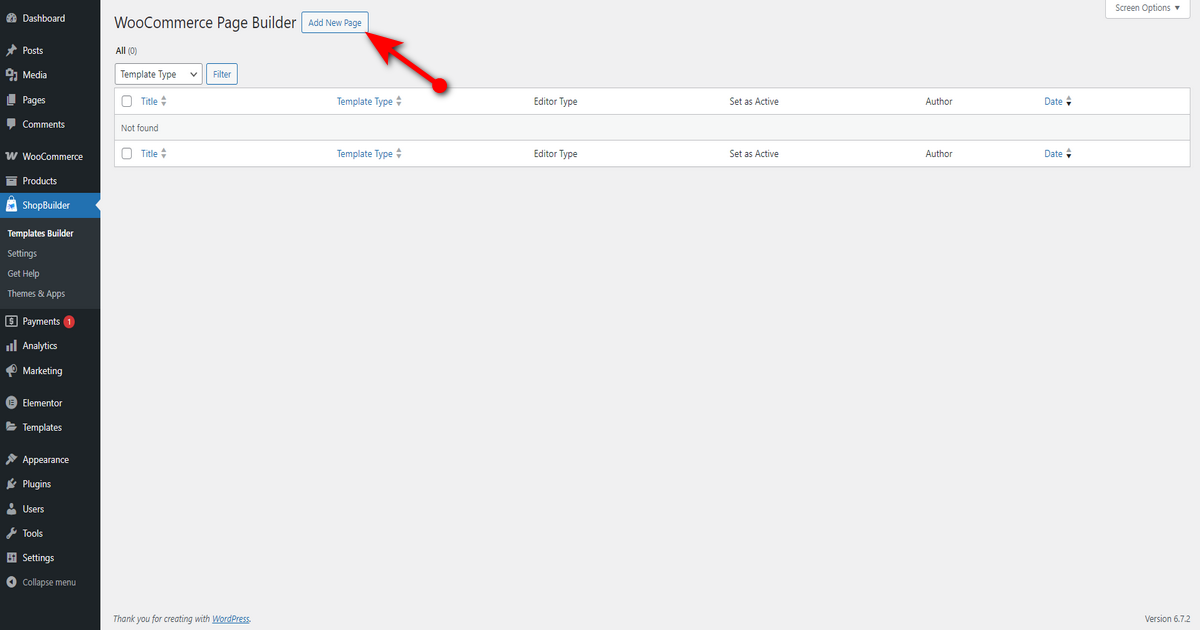
Task: Click the Collapse menu arrow icon
Action: [11, 582]
